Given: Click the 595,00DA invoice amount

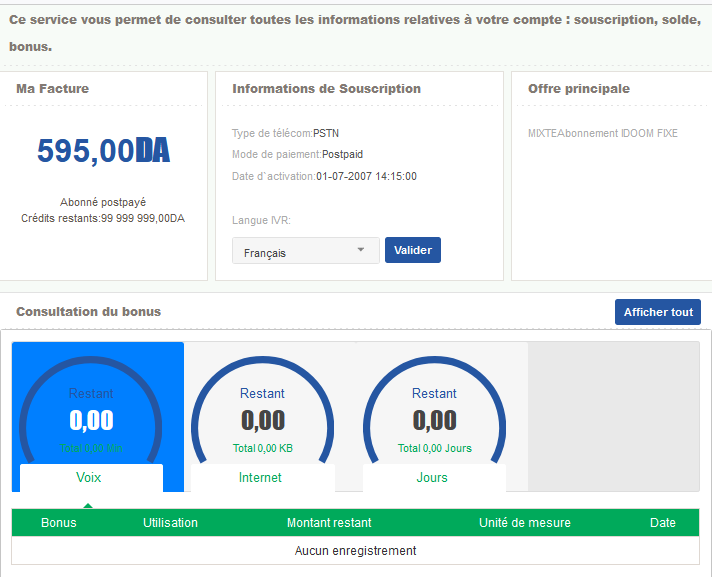Looking at the screenshot, I should [103, 151].
